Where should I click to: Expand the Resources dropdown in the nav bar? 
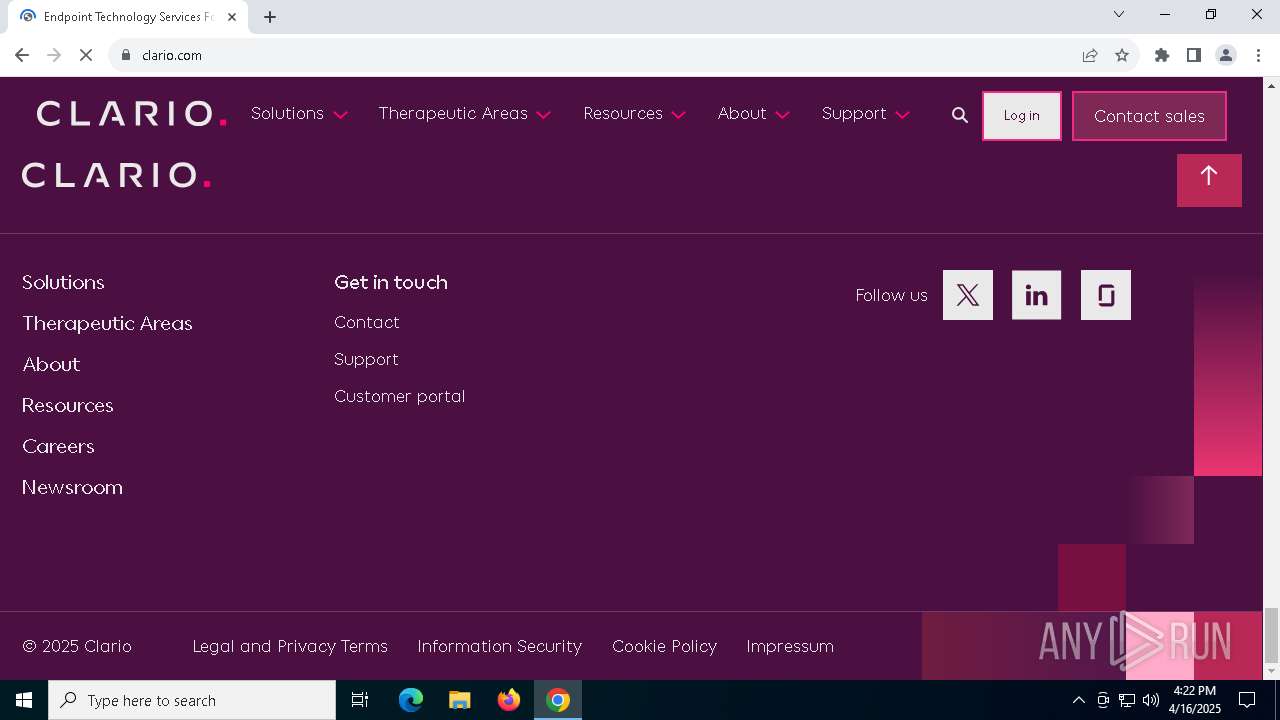click(634, 114)
